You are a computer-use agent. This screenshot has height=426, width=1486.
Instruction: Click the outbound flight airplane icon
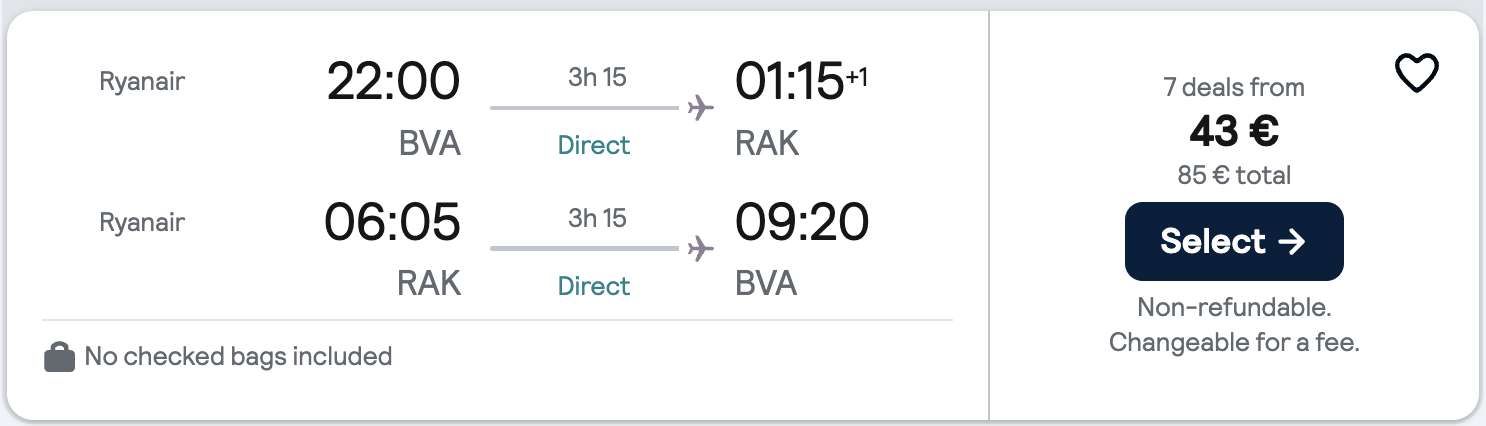(702, 107)
